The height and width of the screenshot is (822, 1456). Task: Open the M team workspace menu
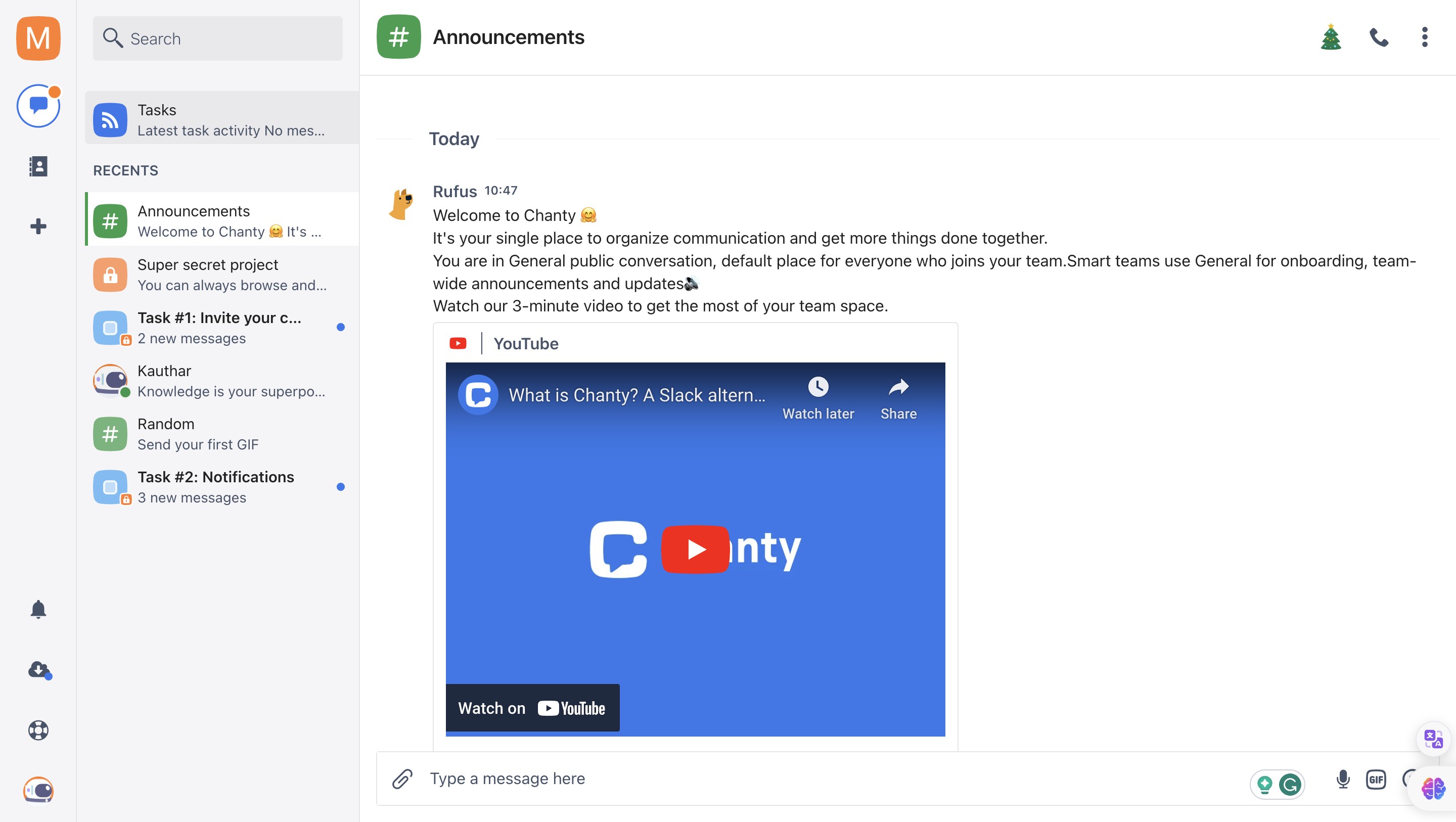point(38,38)
